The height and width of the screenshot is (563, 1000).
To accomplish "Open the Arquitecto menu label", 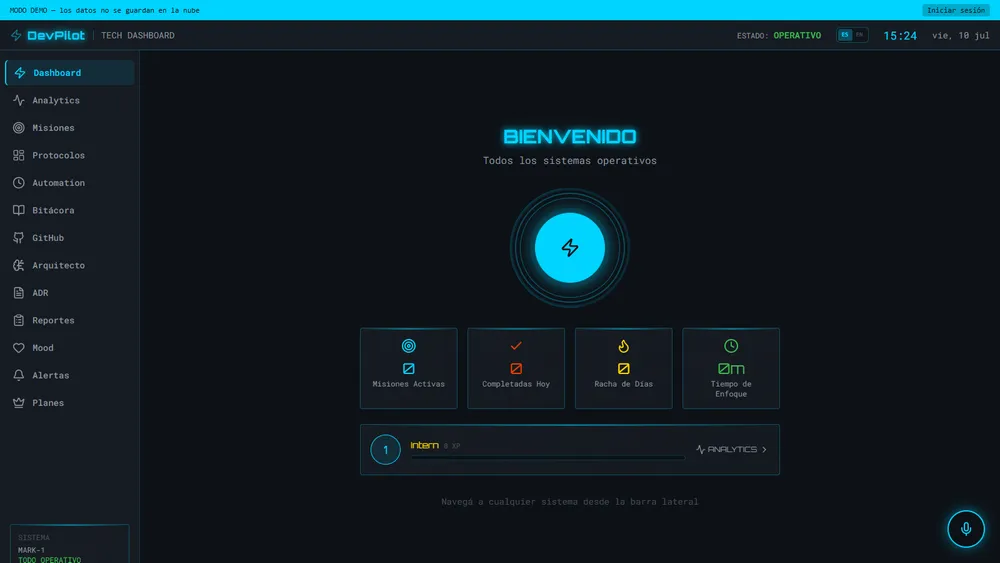I will 59,265.
